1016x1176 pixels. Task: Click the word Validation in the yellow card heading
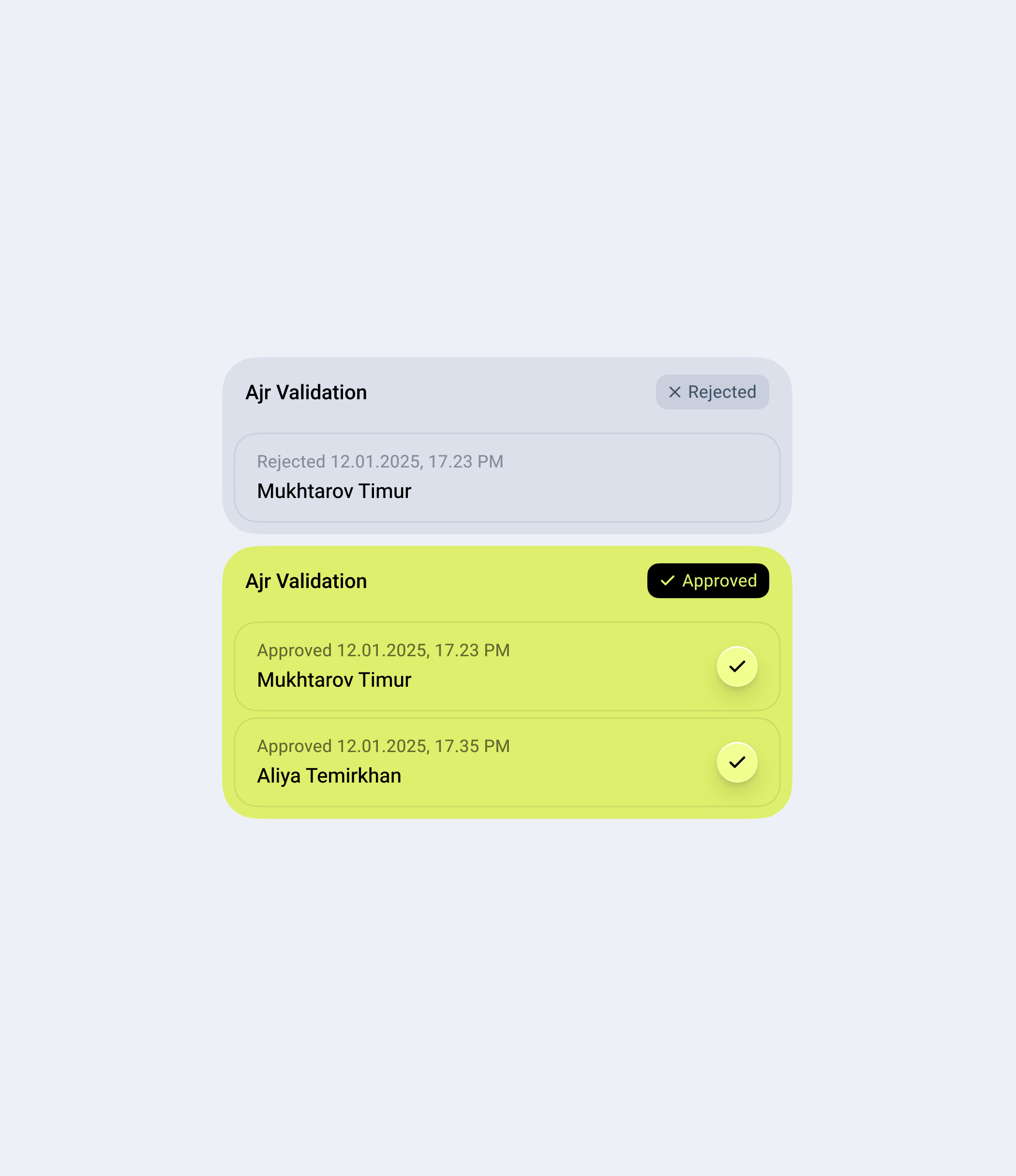coord(322,582)
